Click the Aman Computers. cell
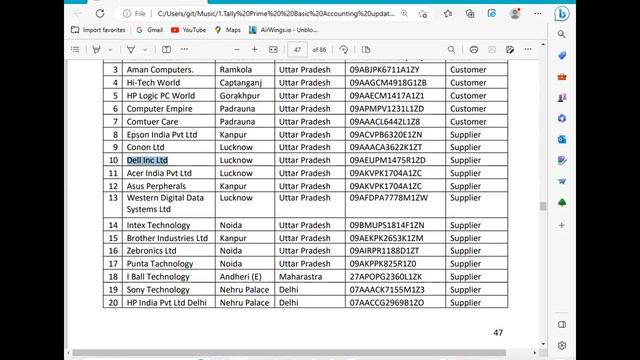 (169, 69)
